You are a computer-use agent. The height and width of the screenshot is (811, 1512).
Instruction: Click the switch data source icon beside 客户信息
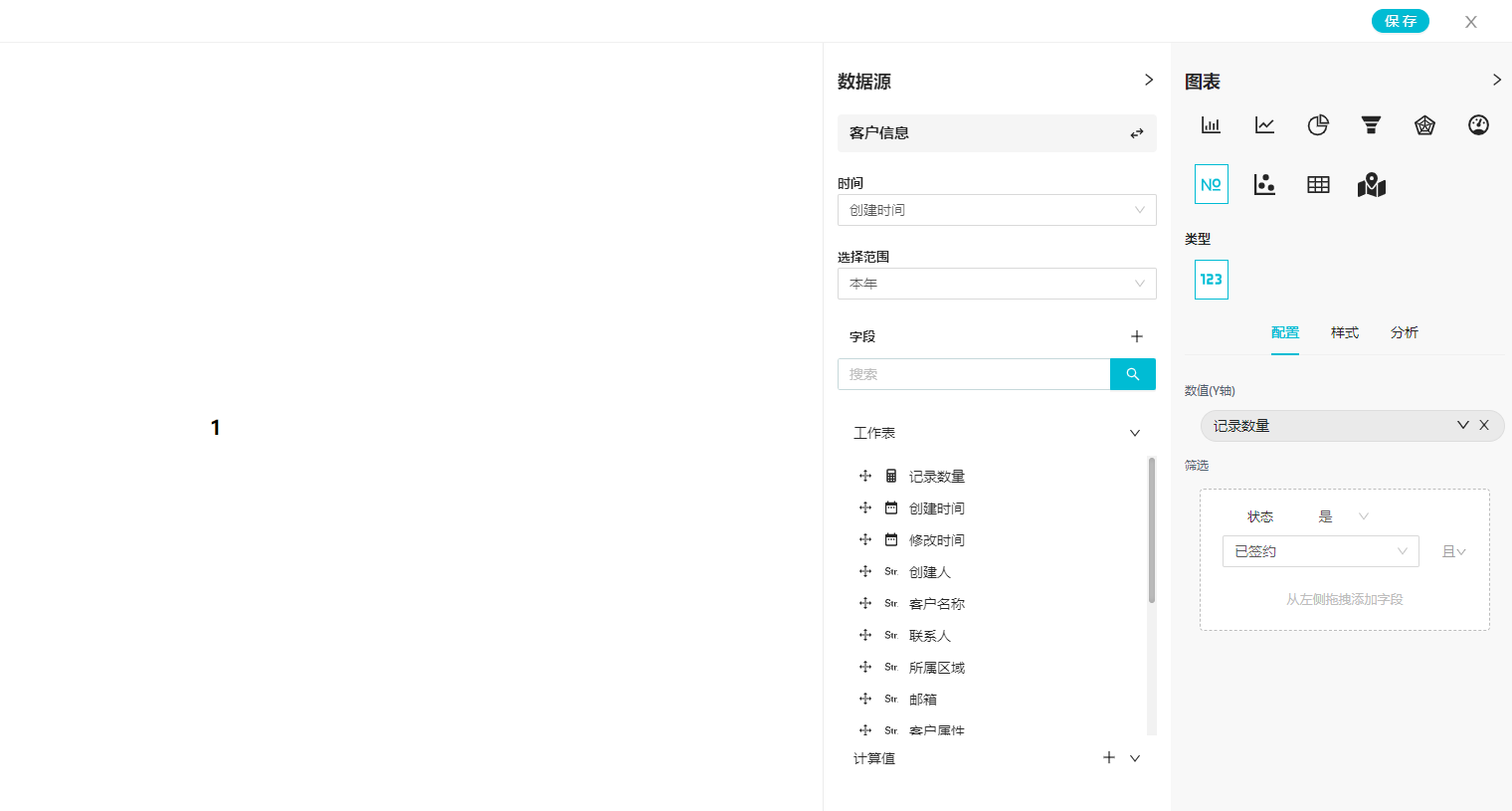click(1137, 133)
